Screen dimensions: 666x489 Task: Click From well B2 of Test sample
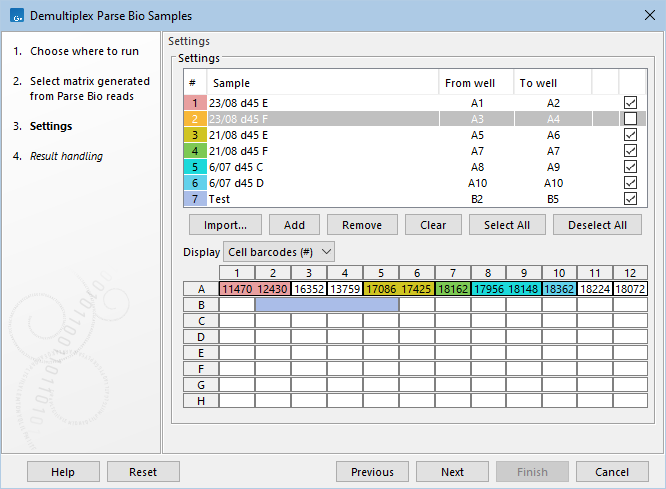coord(477,199)
